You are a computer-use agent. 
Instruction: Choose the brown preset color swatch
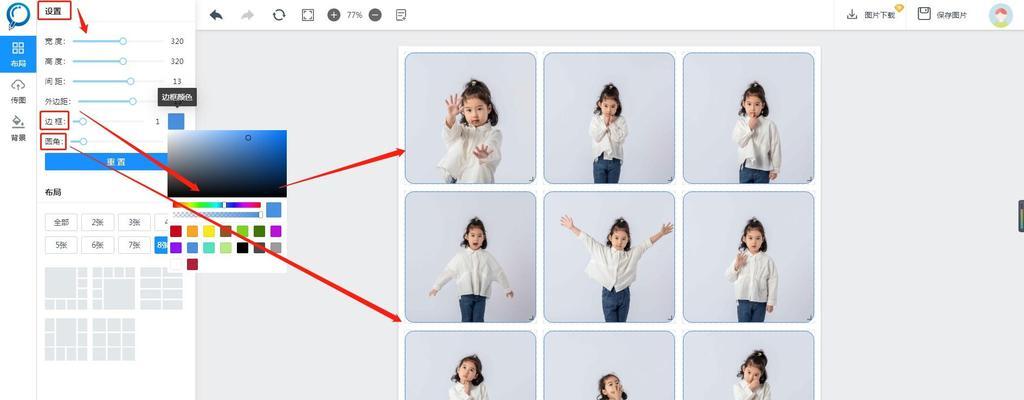(226, 231)
